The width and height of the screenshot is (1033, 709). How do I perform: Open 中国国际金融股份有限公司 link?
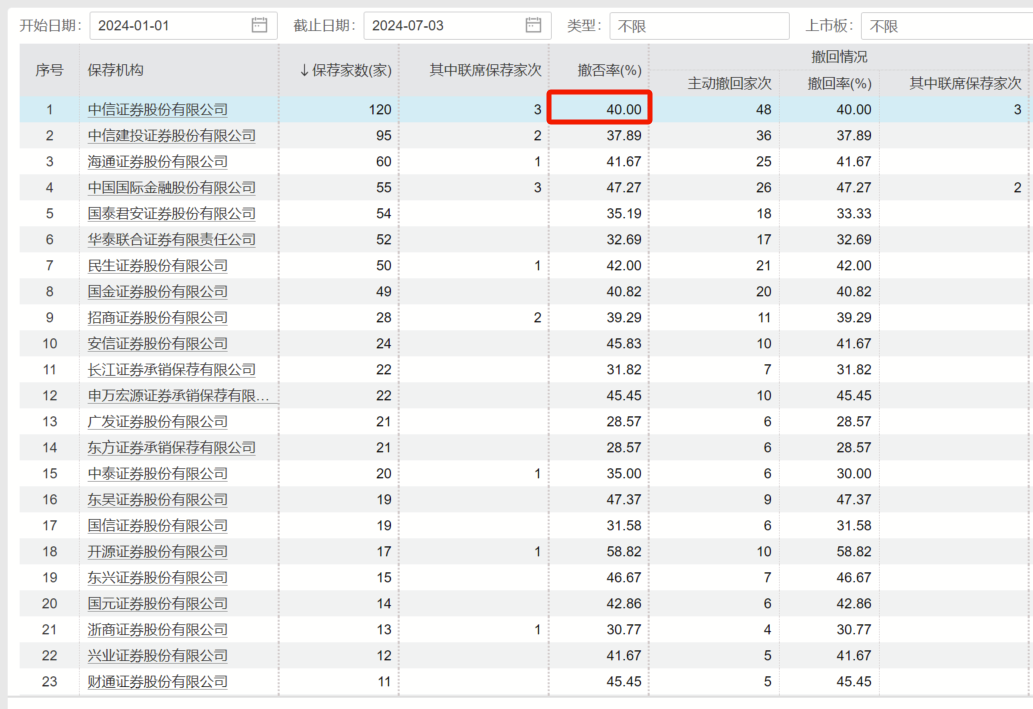coord(171,188)
